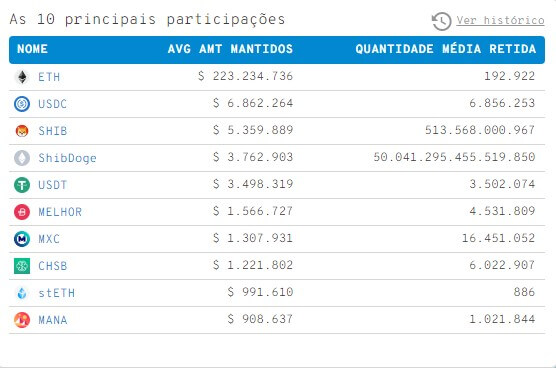Click the ShibDoge gray icon
This screenshot has height=368, width=556.
click(22, 158)
